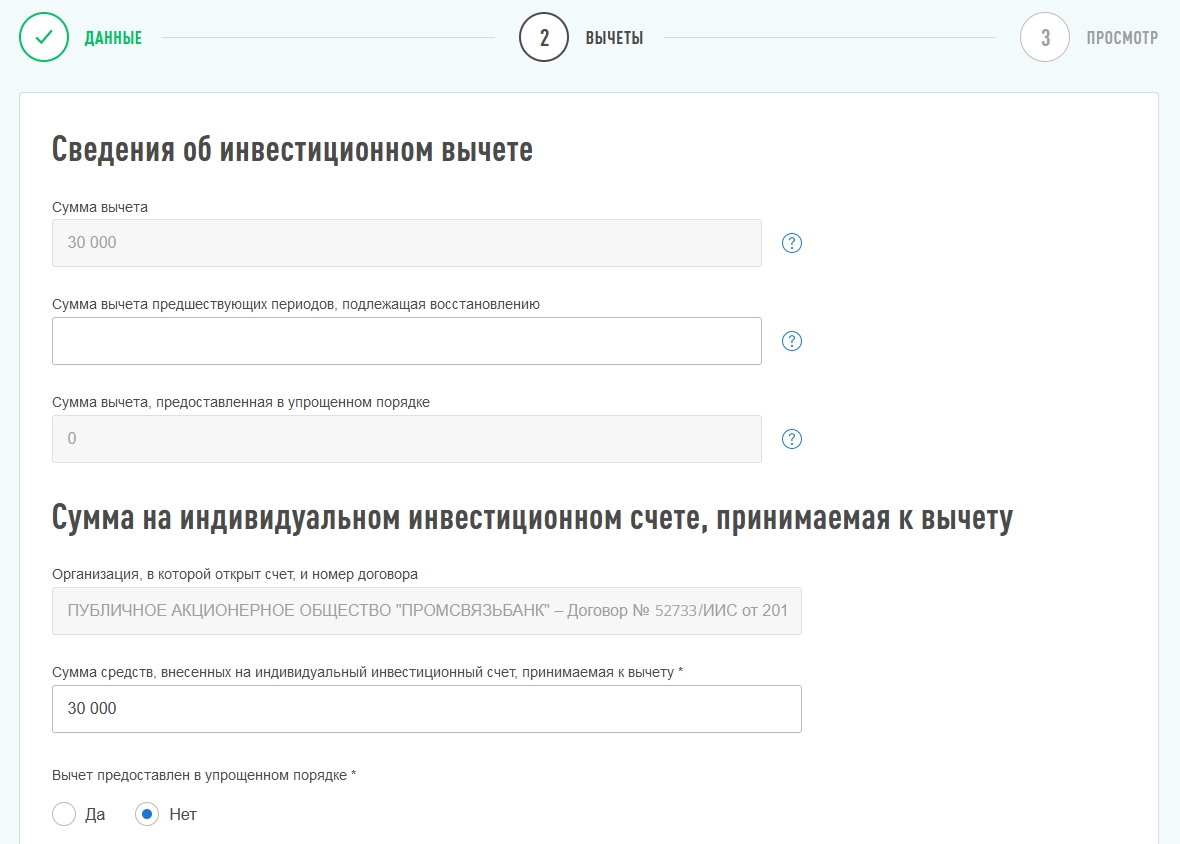Click label Сумма вычета предшествующих периодов, подлежащая восстановлению
The width and height of the screenshot is (1180, 844).
point(296,305)
